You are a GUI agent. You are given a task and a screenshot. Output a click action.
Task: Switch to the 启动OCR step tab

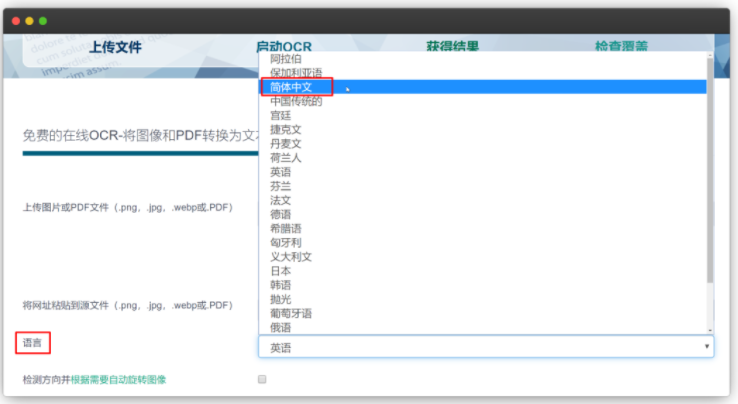(284, 46)
